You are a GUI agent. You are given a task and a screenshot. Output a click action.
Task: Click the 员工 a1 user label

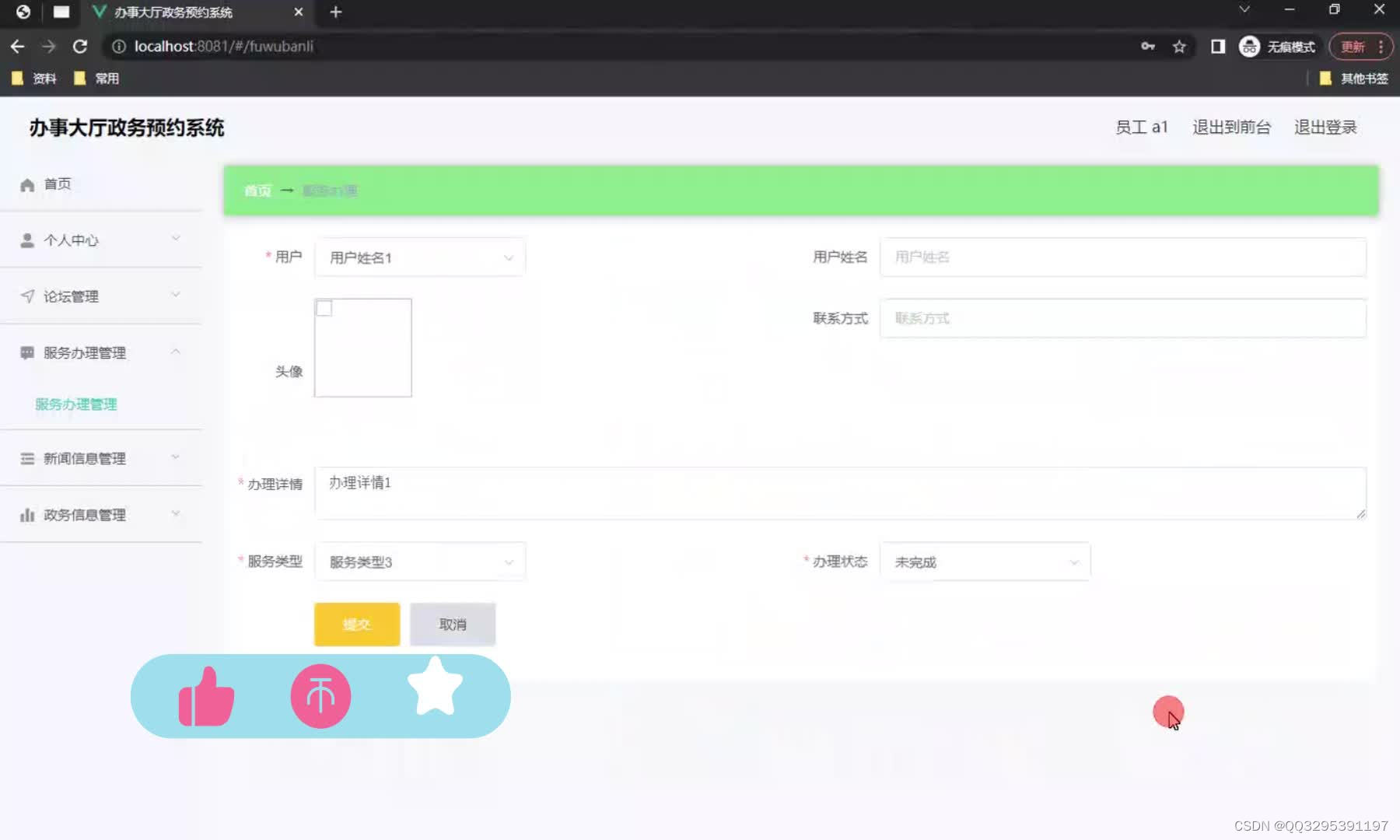[x=1142, y=127]
